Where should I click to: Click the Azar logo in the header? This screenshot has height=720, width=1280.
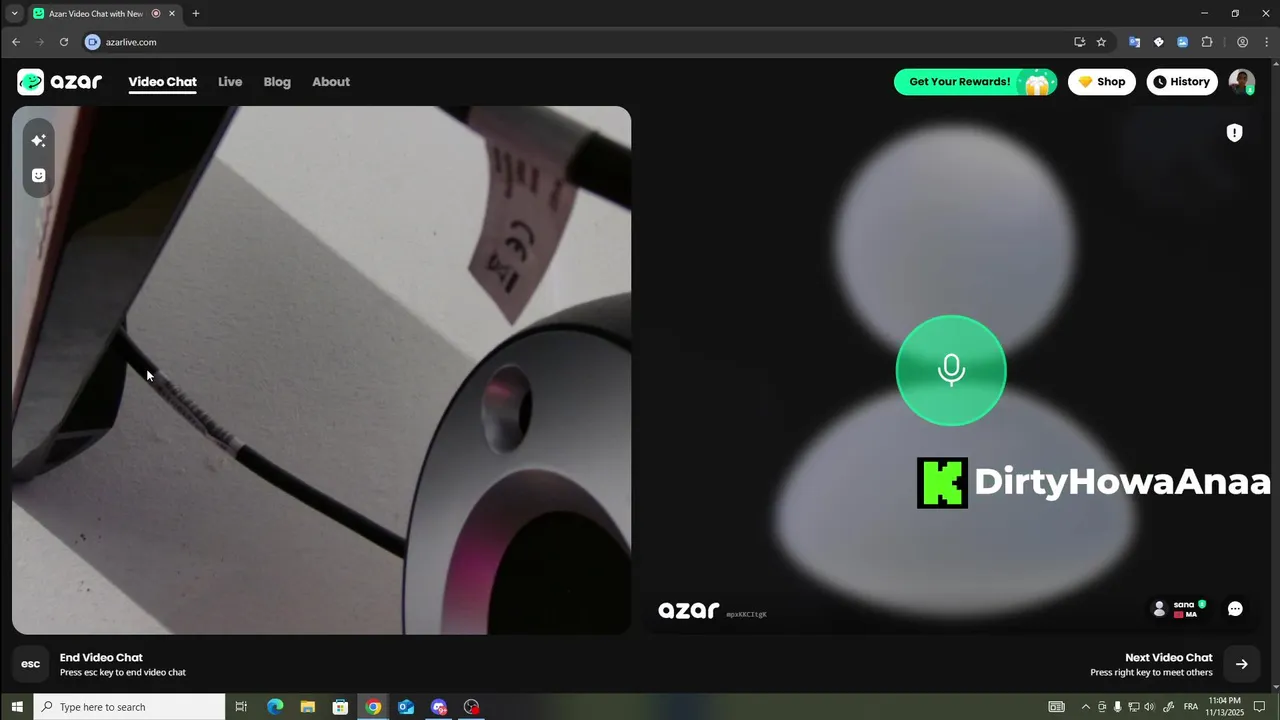(x=60, y=82)
